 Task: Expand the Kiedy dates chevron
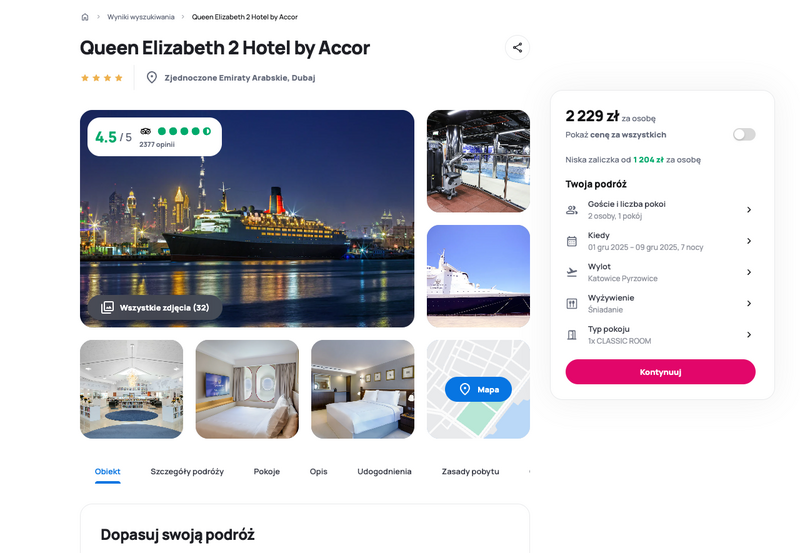[x=749, y=241]
